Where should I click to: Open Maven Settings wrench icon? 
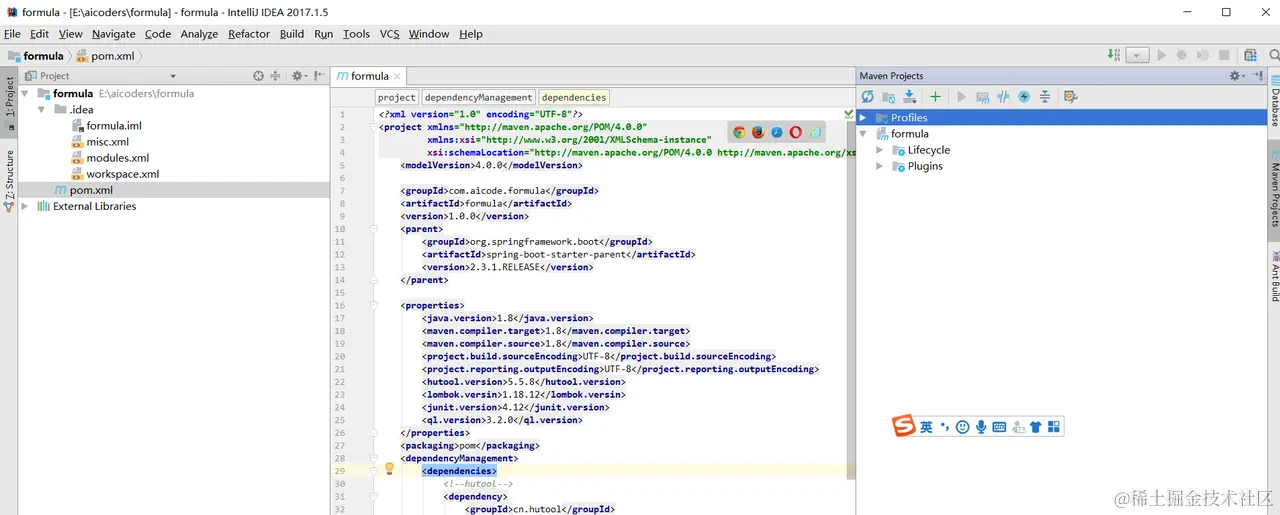[x=1070, y=97]
